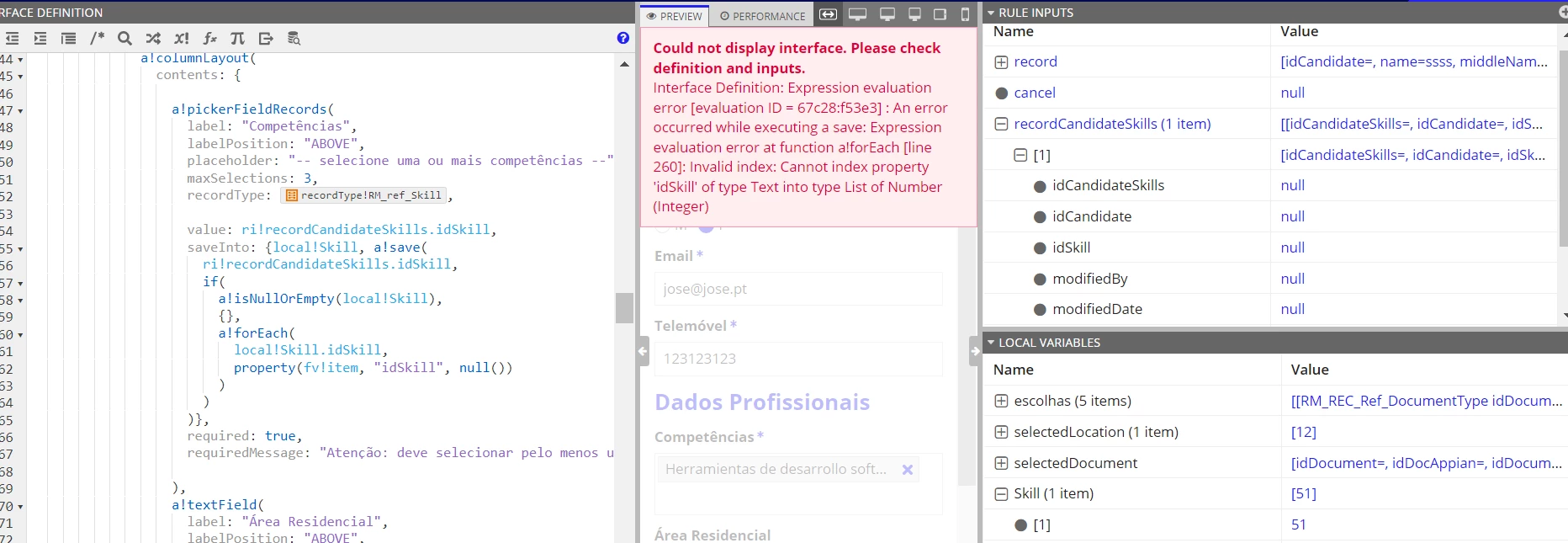Fold code at the a!pickerFieldRecords line
This screenshot has height=543, width=1568.
pos(20,111)
